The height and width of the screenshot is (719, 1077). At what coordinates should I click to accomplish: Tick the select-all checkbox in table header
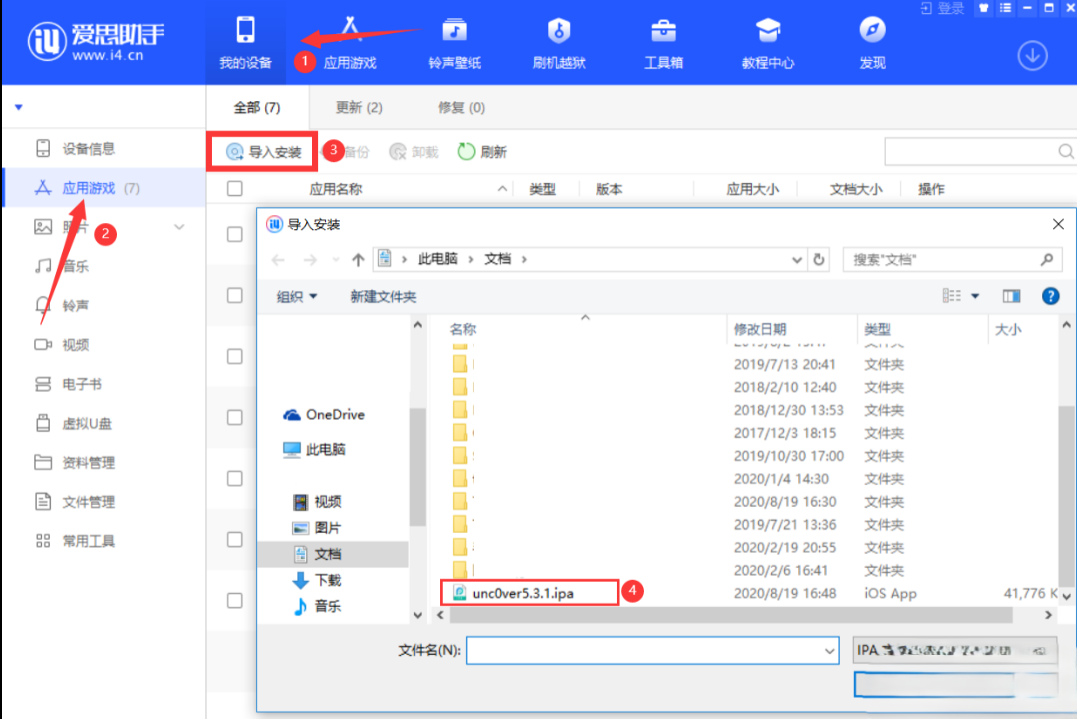coord(234,188)
